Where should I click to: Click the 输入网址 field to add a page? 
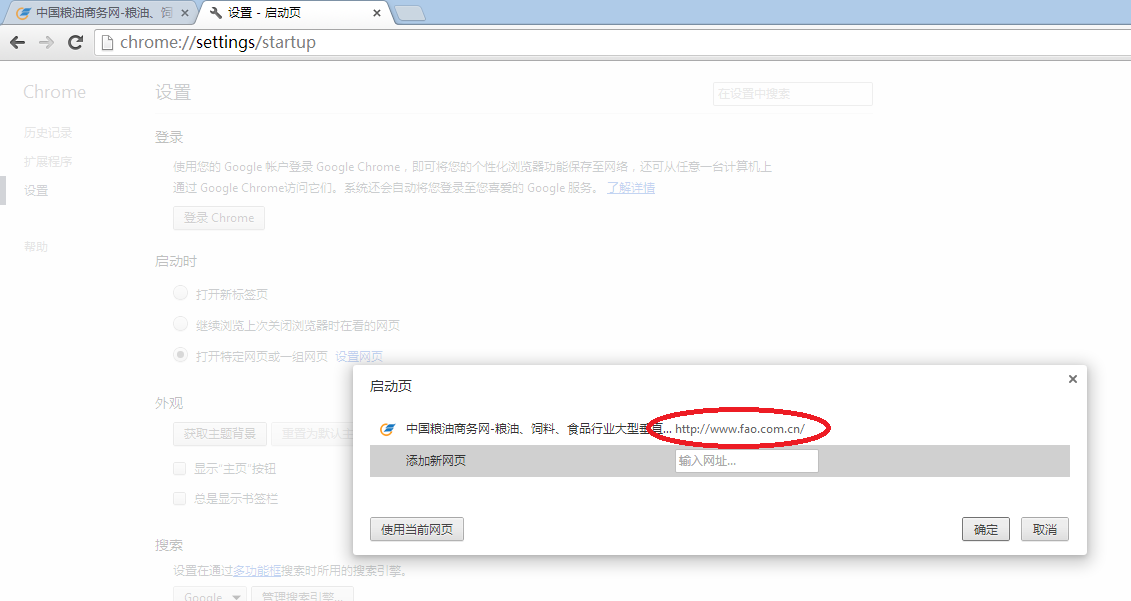click(747, 461)
